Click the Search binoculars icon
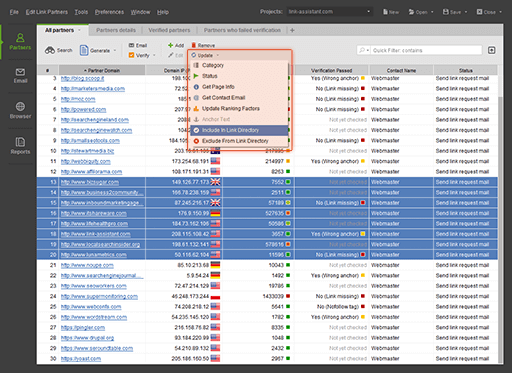The height and width of the screenshot is (373, 512). 50,50
